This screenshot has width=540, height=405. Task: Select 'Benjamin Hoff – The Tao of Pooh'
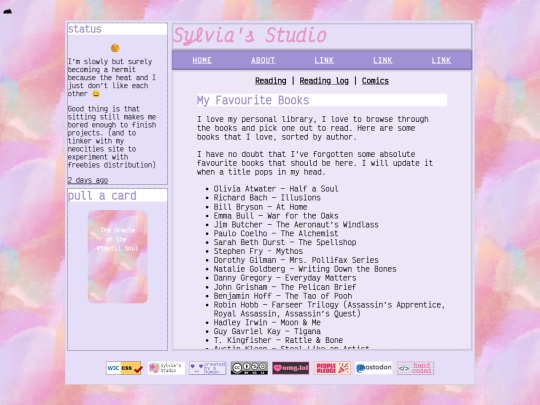[283, 296]
